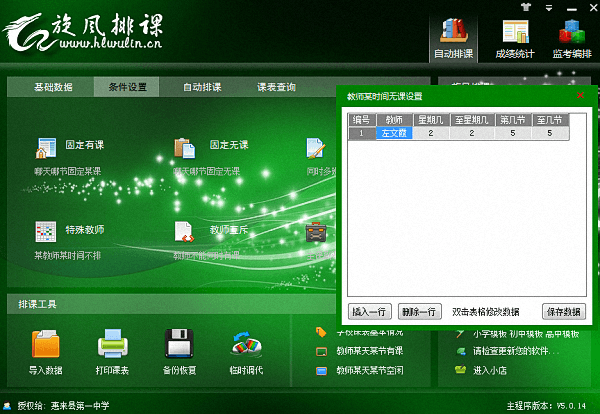Viewport: 600px width, 414px height.
Task: Switch to the 课表查询 tab
Action: (276, 87)
